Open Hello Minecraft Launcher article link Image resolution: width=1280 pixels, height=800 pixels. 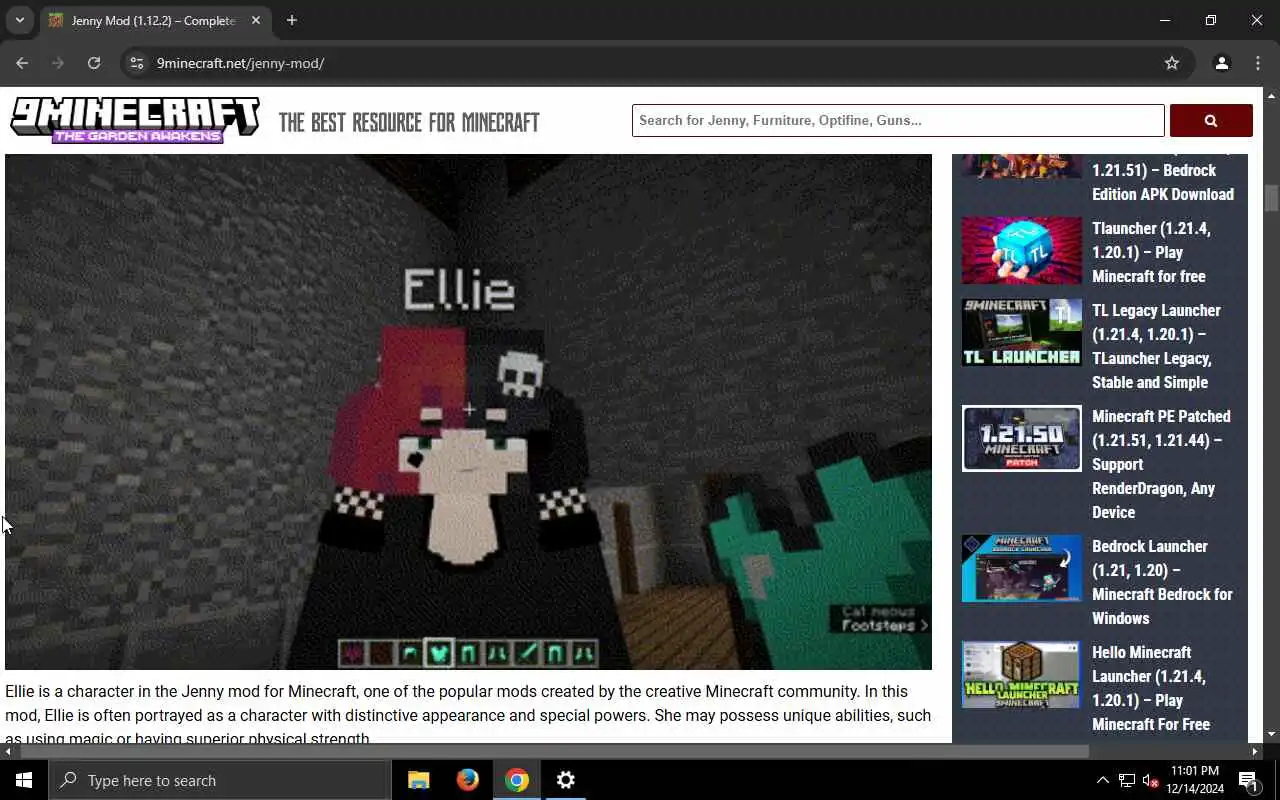pos(1151,688)
